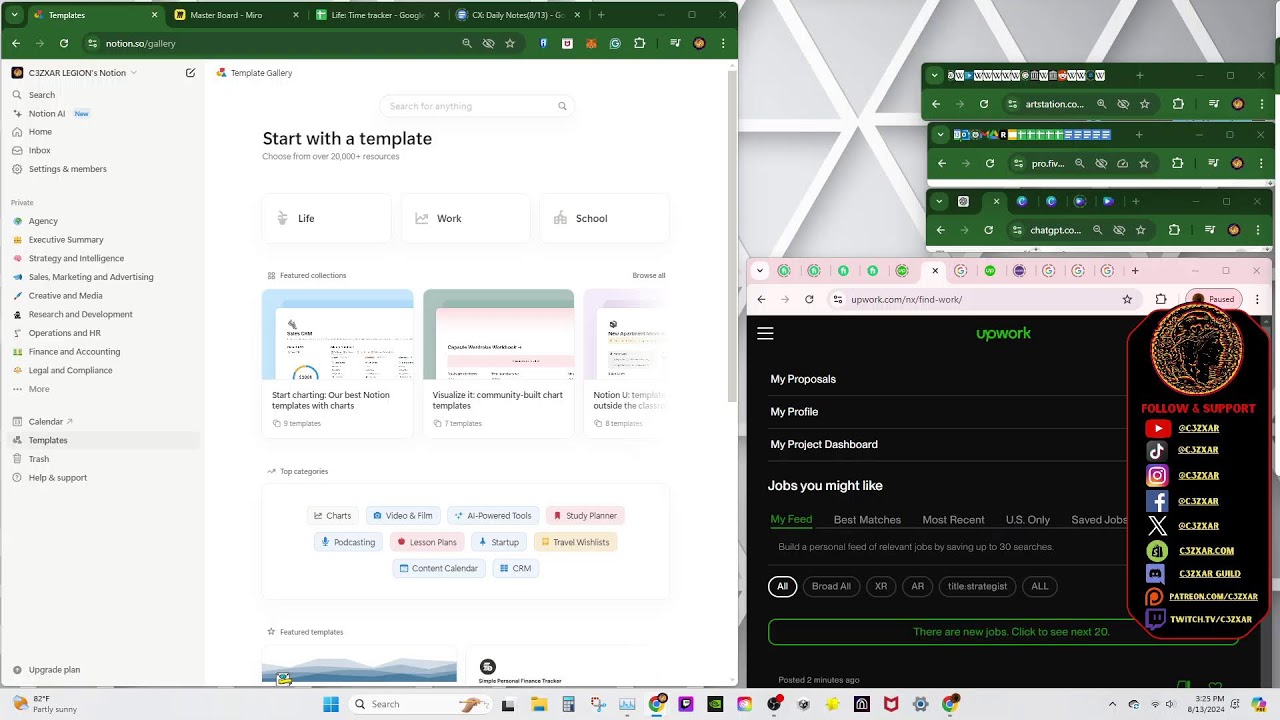
Task: Switch to the Master Board - Miro tab
Action: coord(236,15)
